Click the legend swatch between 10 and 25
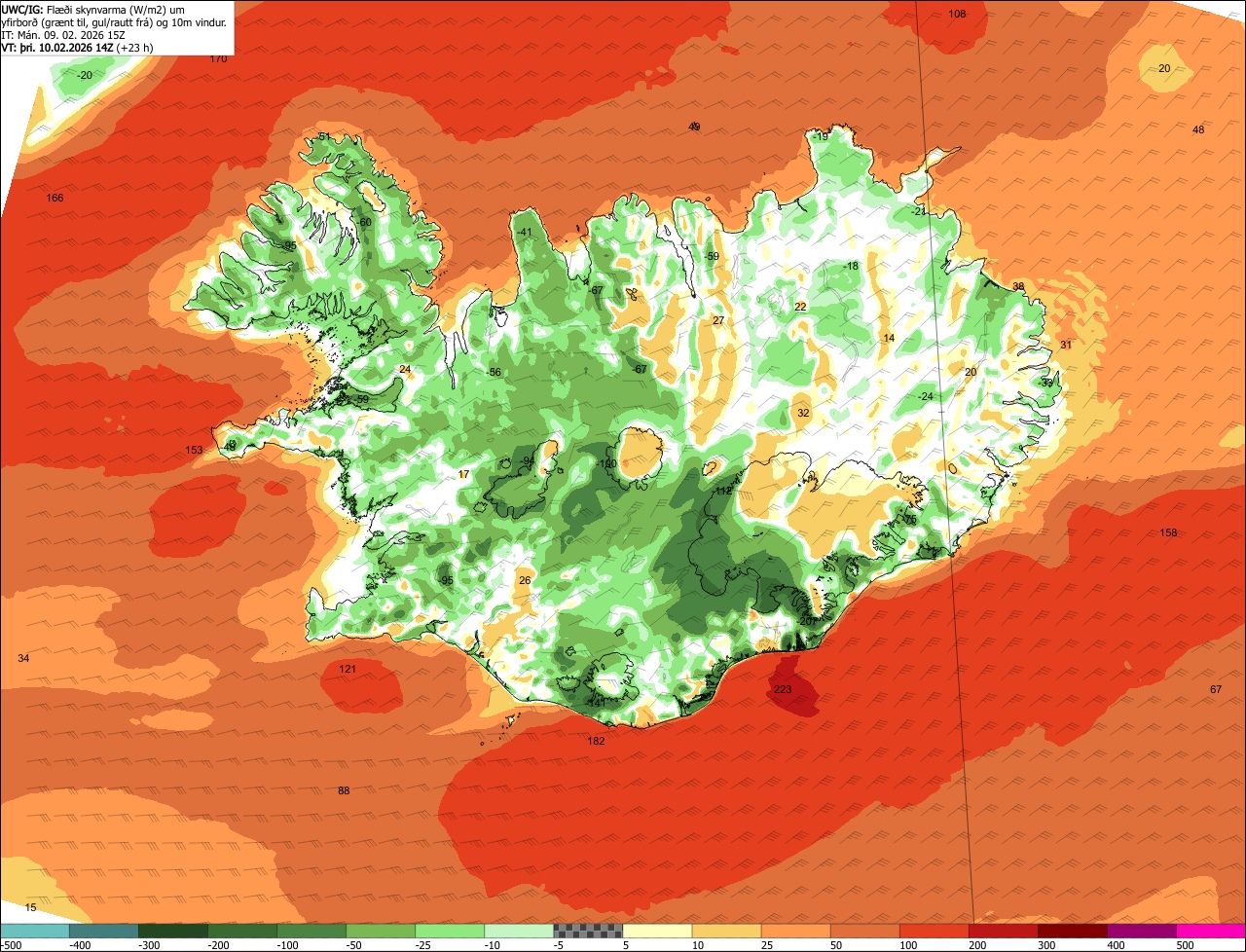 pos(726,931)
